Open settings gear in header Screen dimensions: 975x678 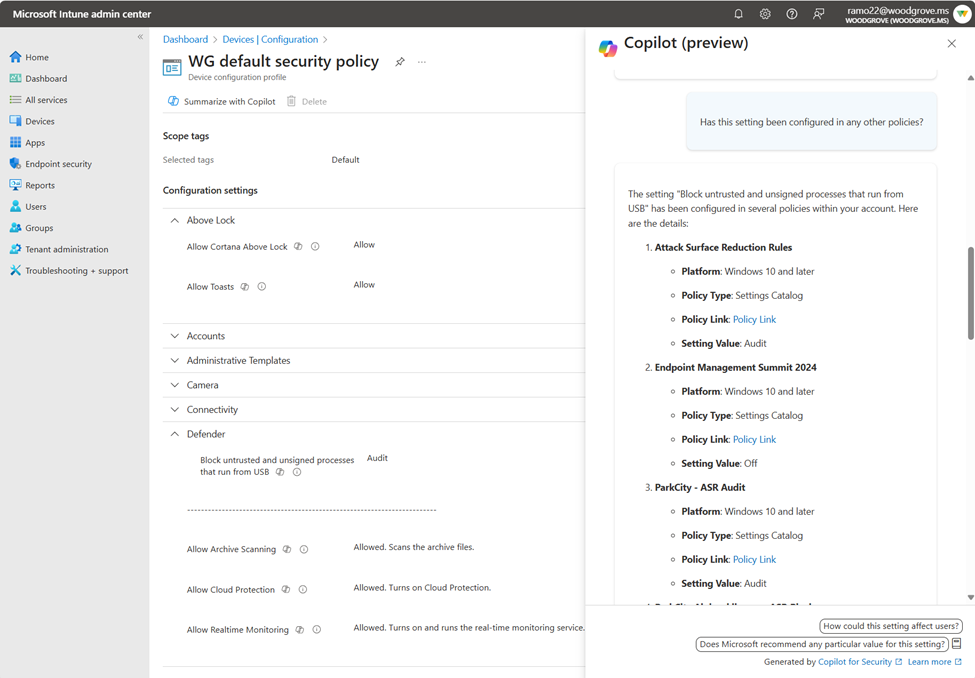point(765,14)
